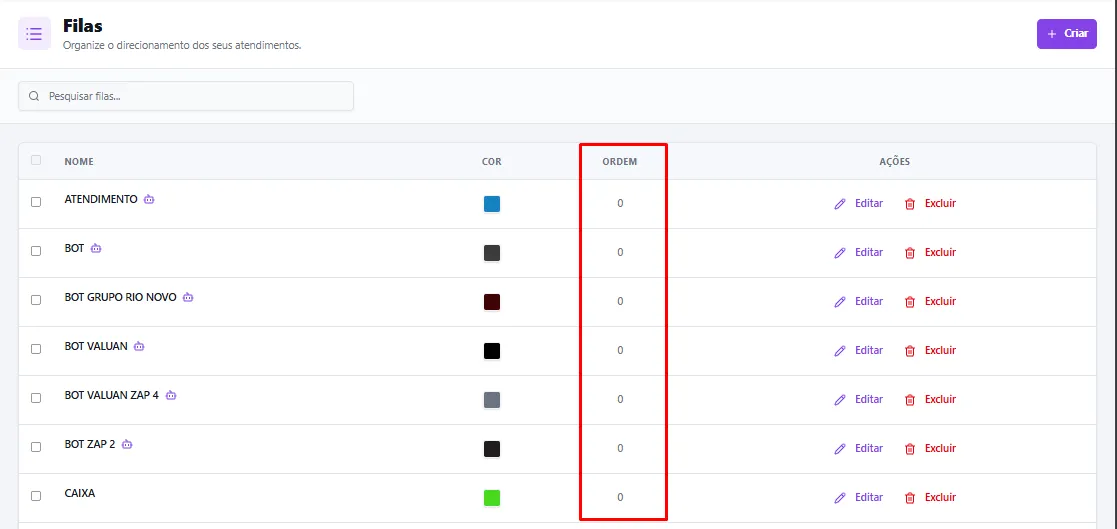Click the bot icon next to ATENDIMENTO

tap(149, 199)
